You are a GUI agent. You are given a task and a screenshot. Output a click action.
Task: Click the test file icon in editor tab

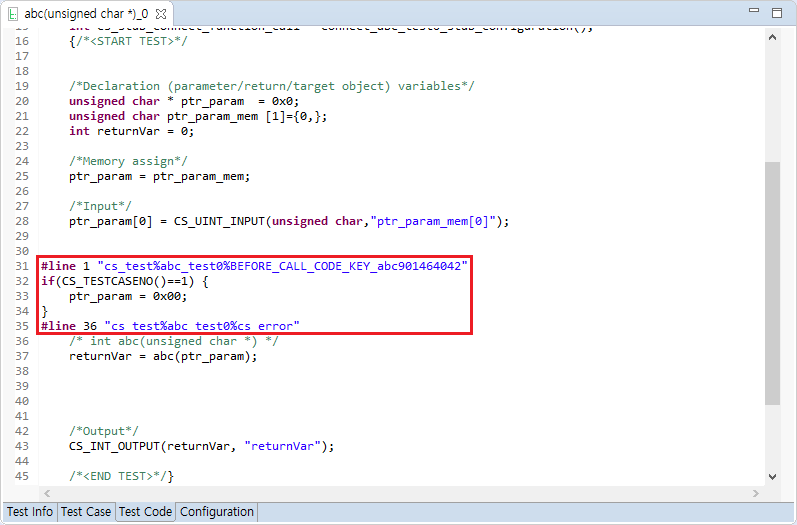tap(13, 14)
